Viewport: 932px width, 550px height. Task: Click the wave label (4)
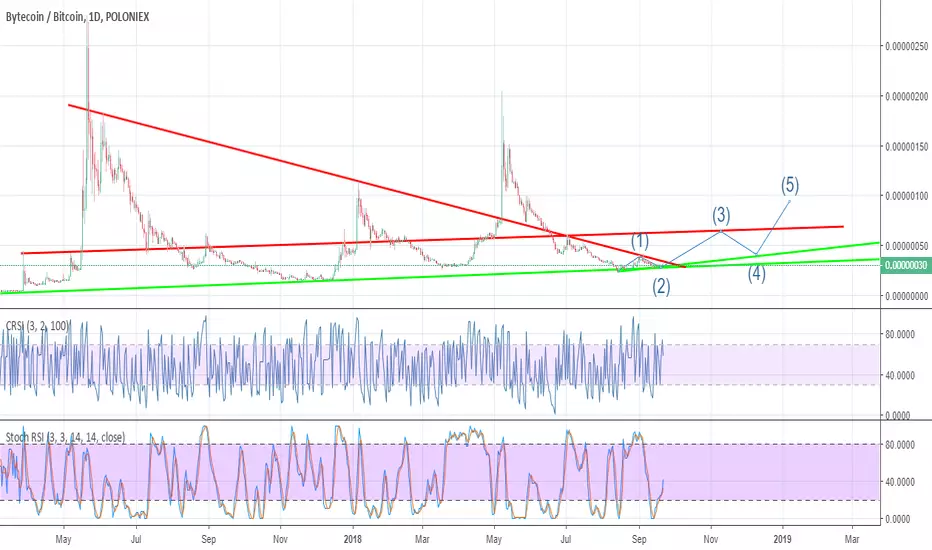click(x=756, y=274)
